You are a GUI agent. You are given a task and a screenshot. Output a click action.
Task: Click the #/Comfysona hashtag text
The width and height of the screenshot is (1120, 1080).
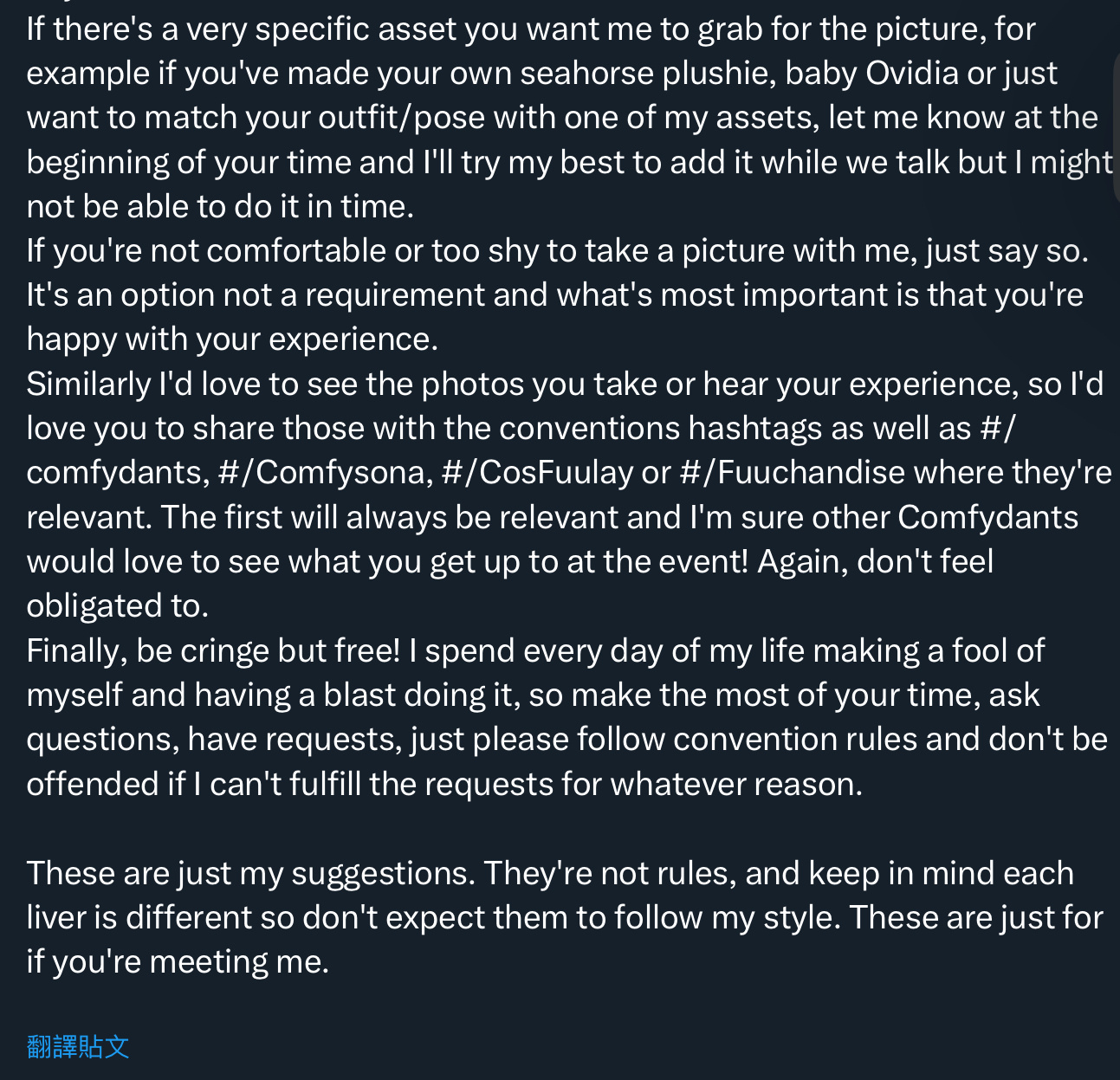(x=325, y=472)
